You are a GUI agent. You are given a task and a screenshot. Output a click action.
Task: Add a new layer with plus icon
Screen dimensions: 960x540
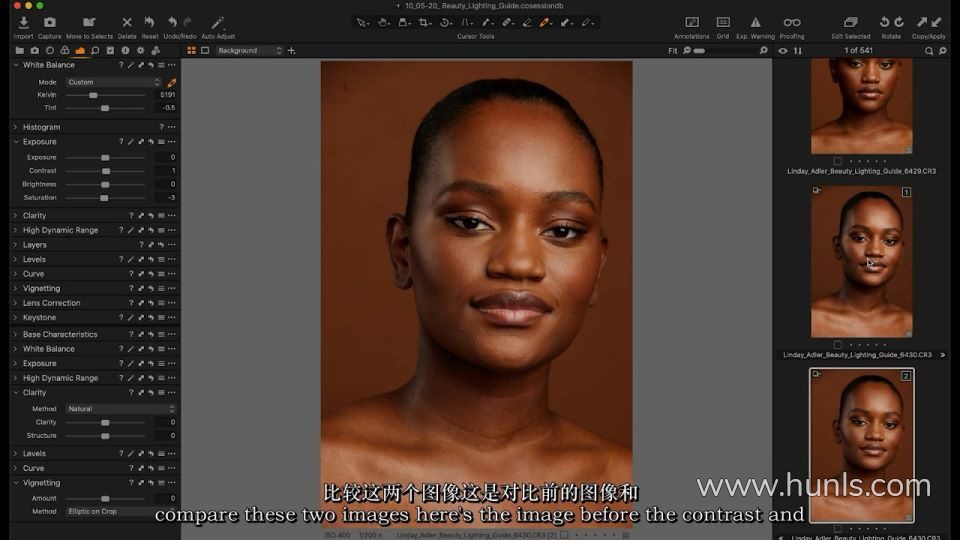coord(291,51)
